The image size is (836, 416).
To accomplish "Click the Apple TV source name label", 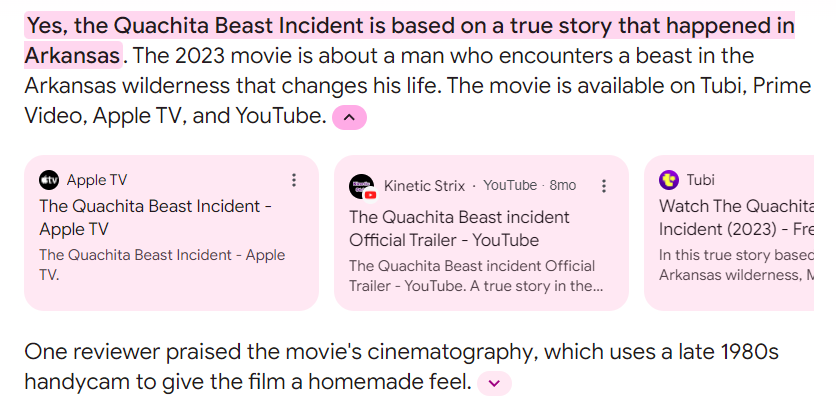I will point(97,180).
